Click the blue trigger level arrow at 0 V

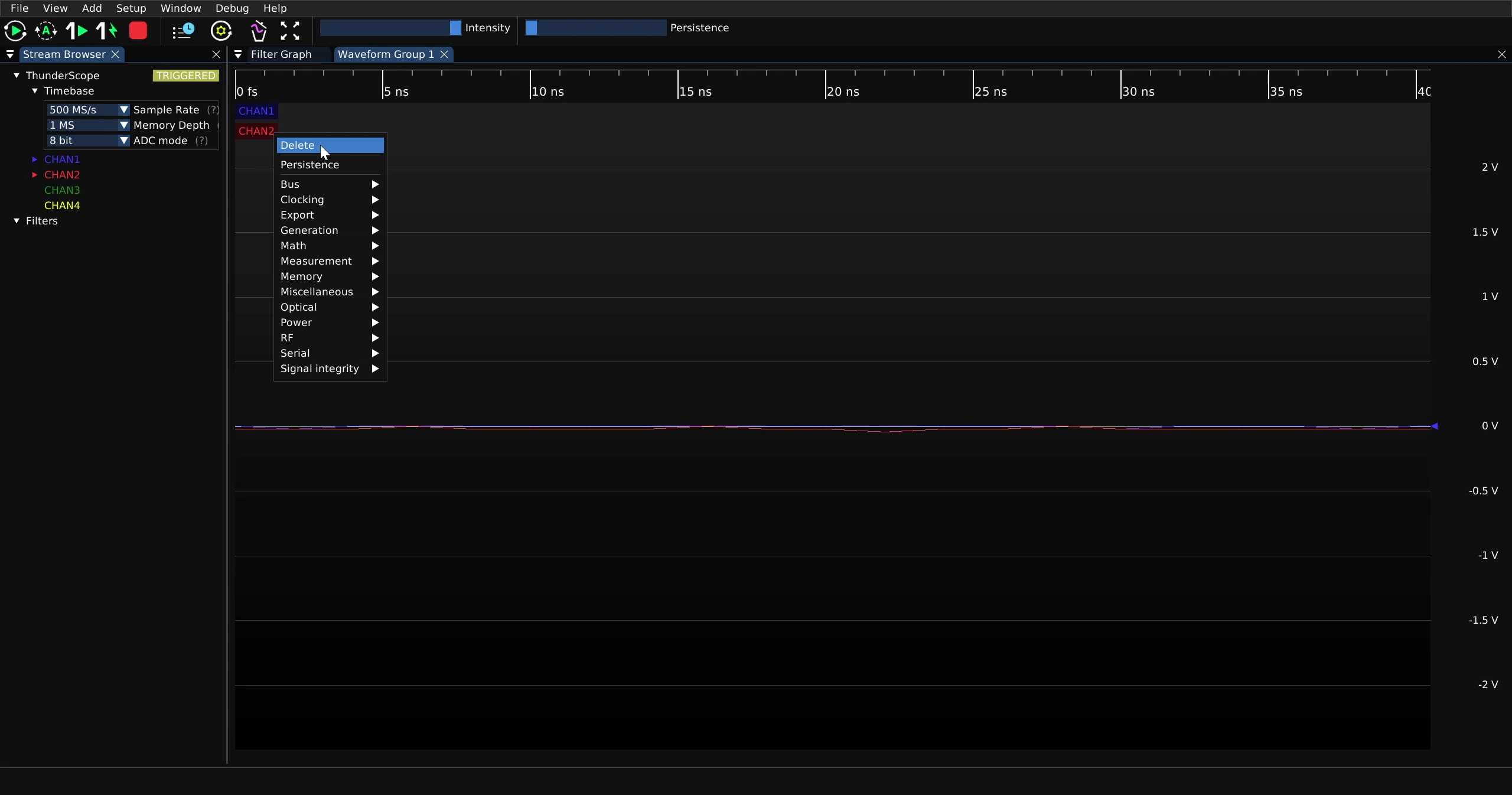pyautogui.click(x=1434, y=426)
